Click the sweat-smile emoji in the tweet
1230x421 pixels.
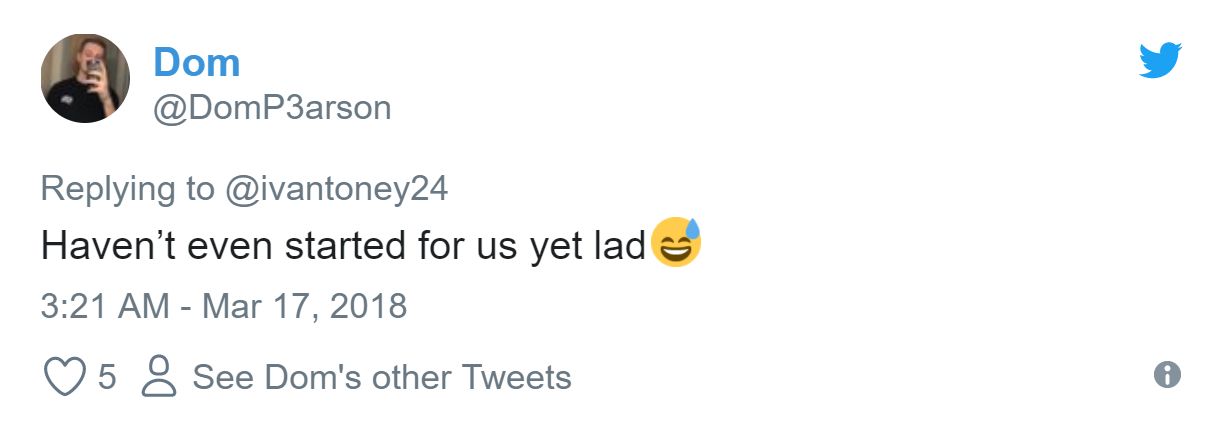click(676, 243)
